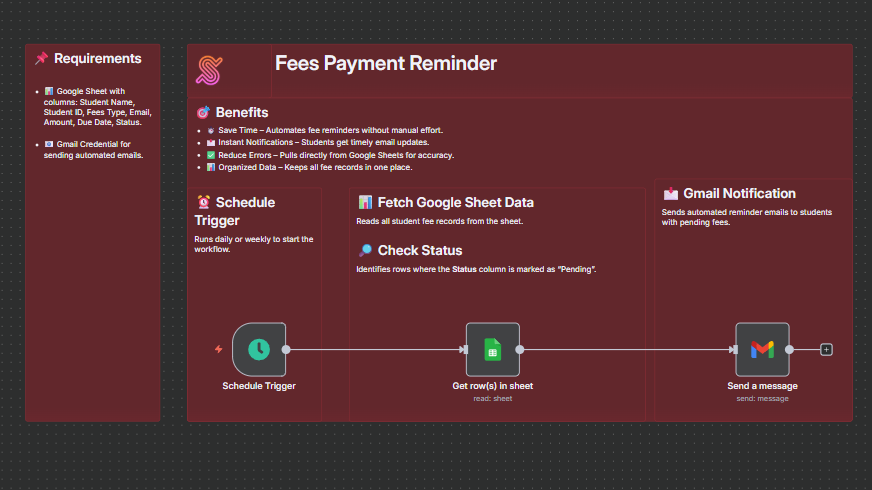
Task: Click the chart icon by Fetch Google Sheet Data
Action: pyautogui.click(x=365, y=202)
